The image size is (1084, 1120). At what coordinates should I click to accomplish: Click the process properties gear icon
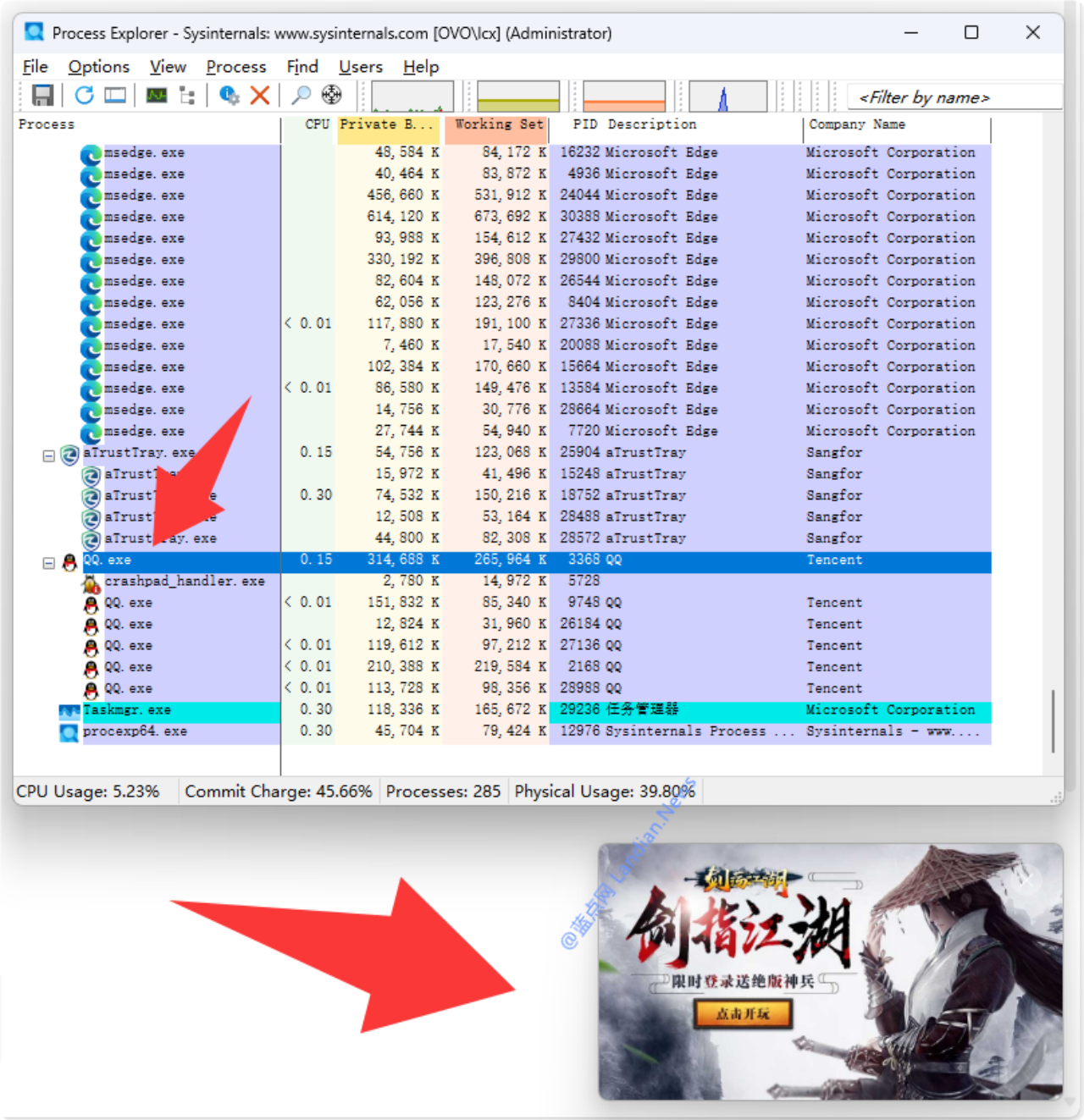pyautogui.click(x=229, y=96)
